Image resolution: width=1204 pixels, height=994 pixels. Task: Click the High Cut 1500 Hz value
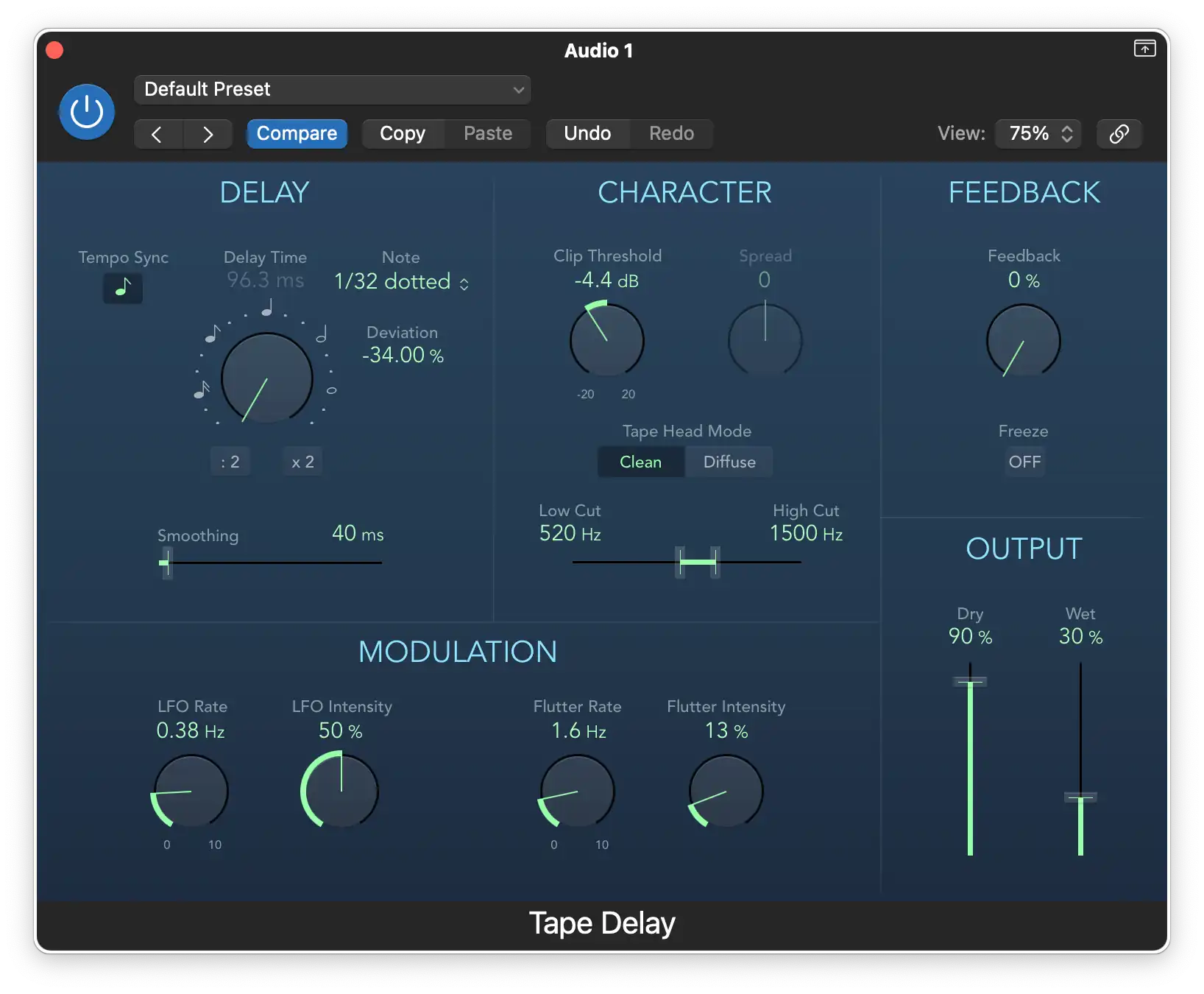point(806,534)
